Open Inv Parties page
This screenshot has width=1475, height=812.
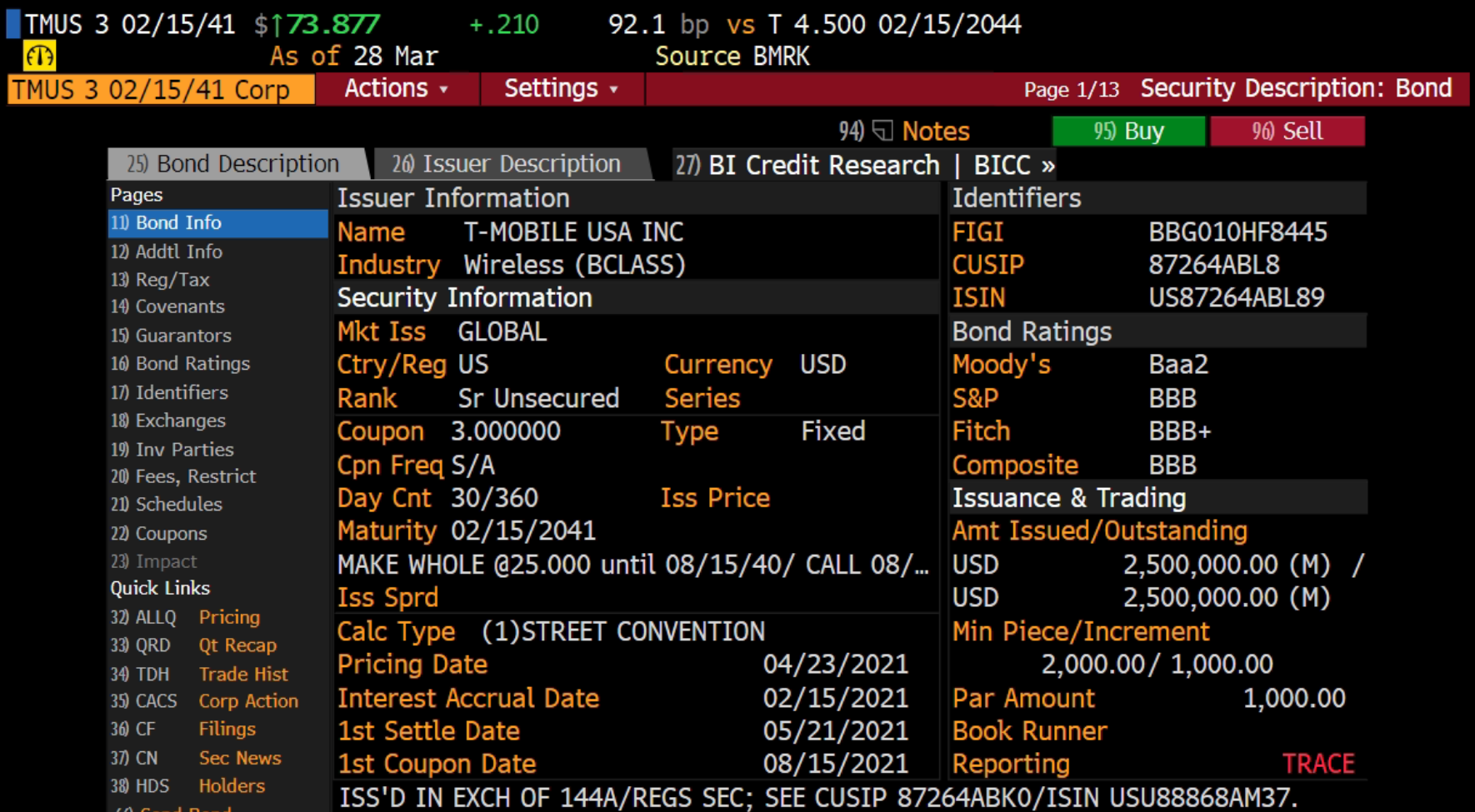(x=172, y=449)
